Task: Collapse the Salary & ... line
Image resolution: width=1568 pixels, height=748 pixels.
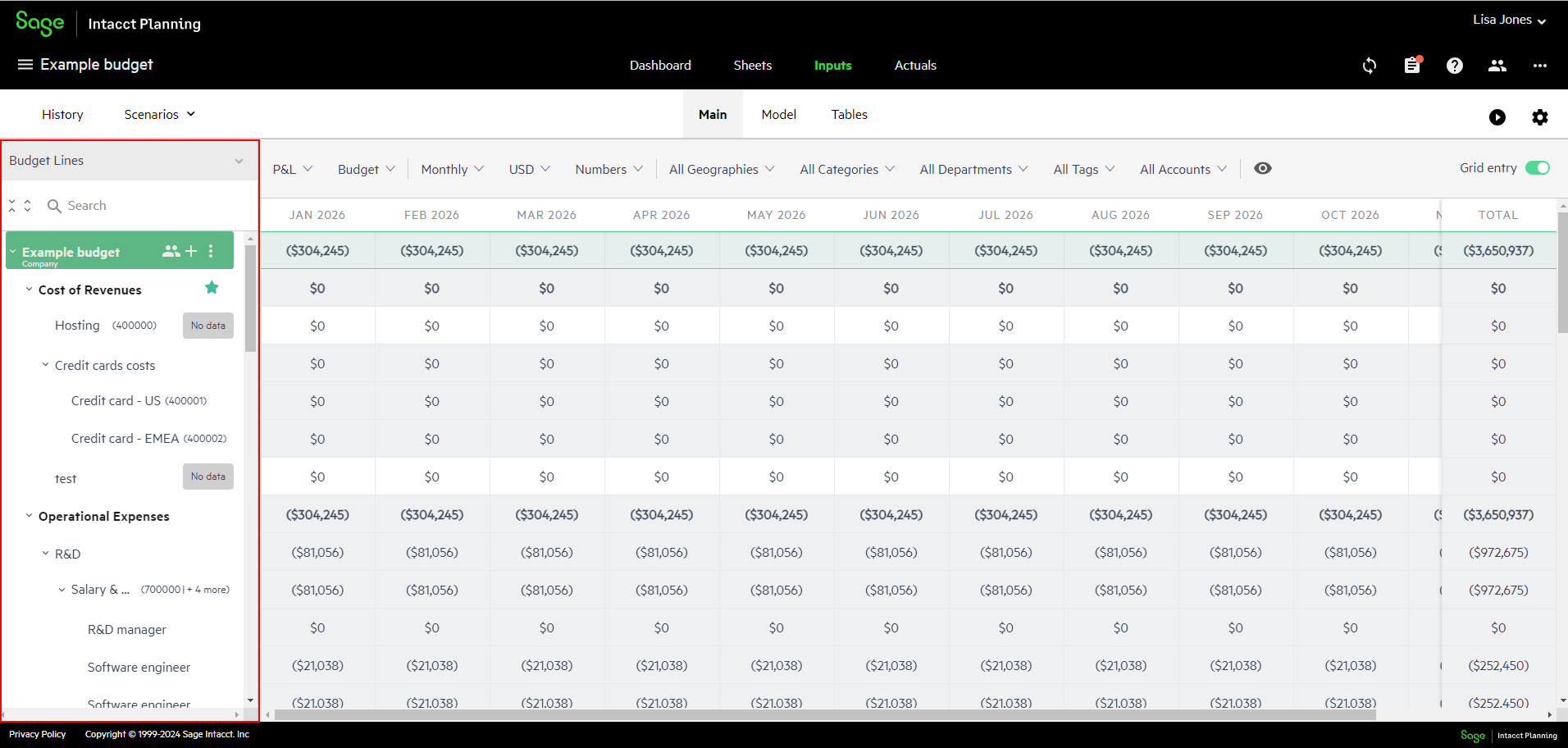Action: point(62,590)
